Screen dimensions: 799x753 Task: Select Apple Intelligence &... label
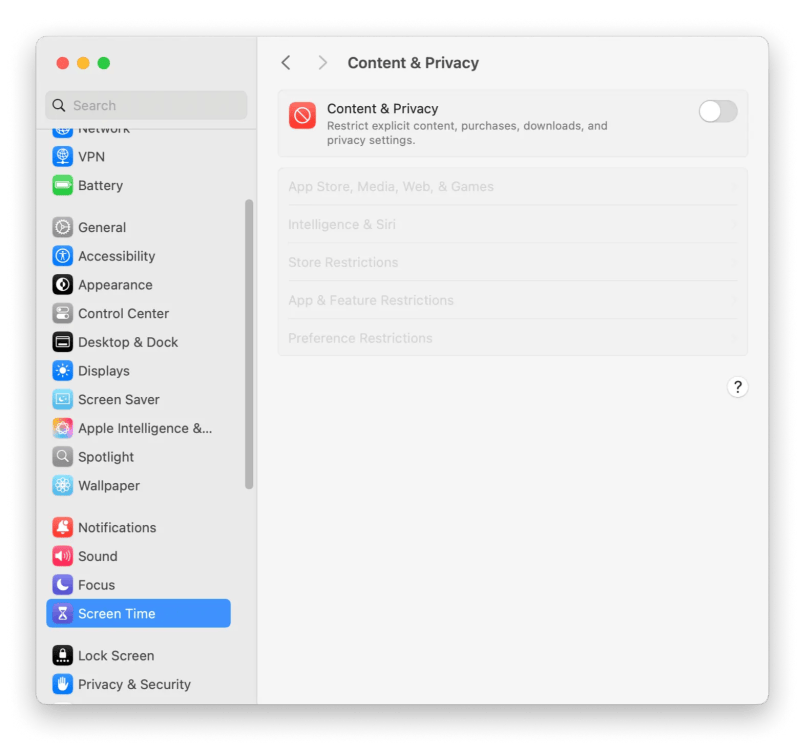click(x=145, y=428)
